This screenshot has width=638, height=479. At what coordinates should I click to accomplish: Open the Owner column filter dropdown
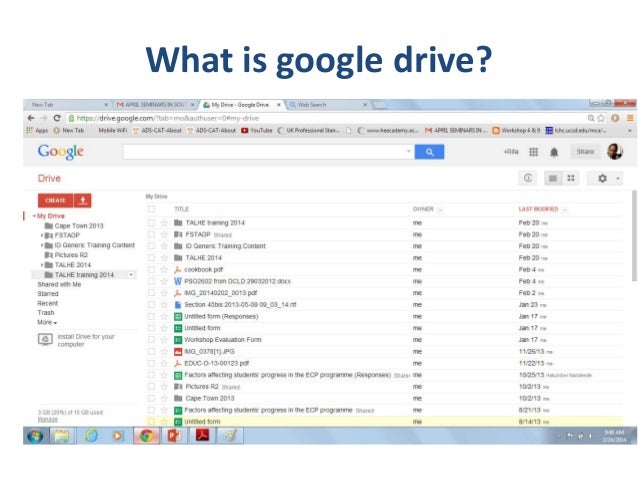coord(440,210)
